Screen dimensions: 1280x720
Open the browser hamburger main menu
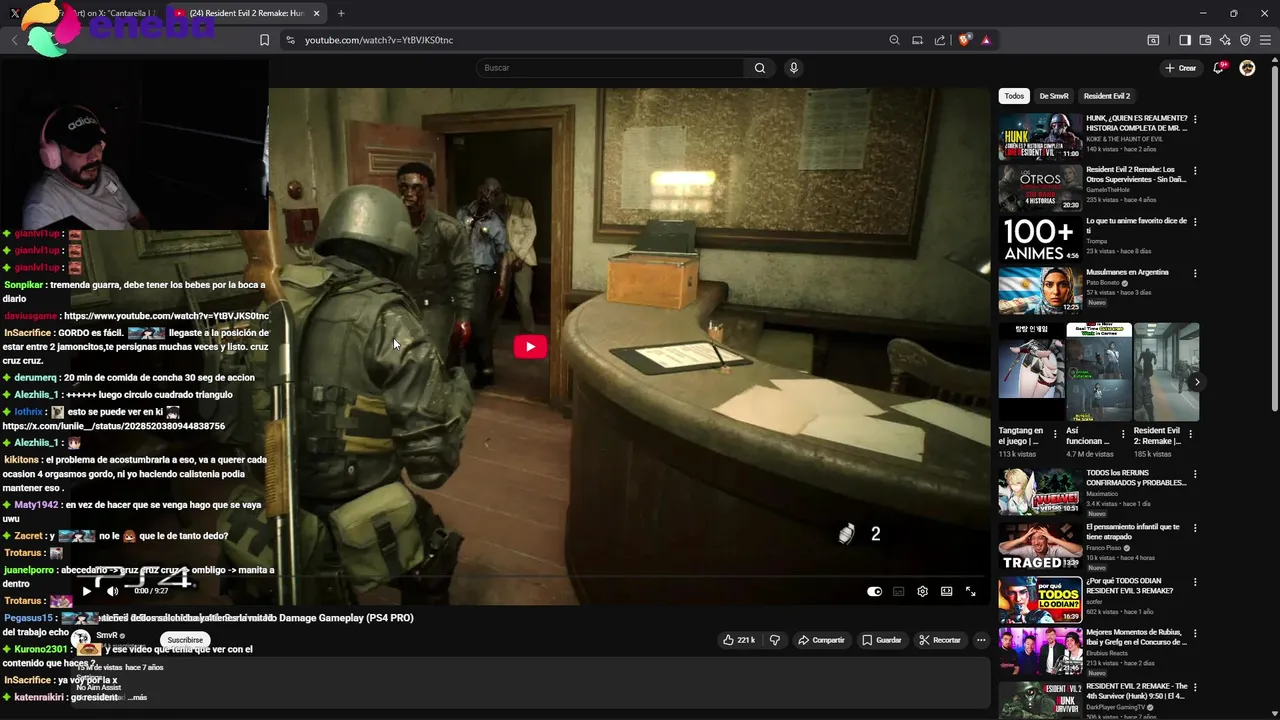click(1265, 40)
